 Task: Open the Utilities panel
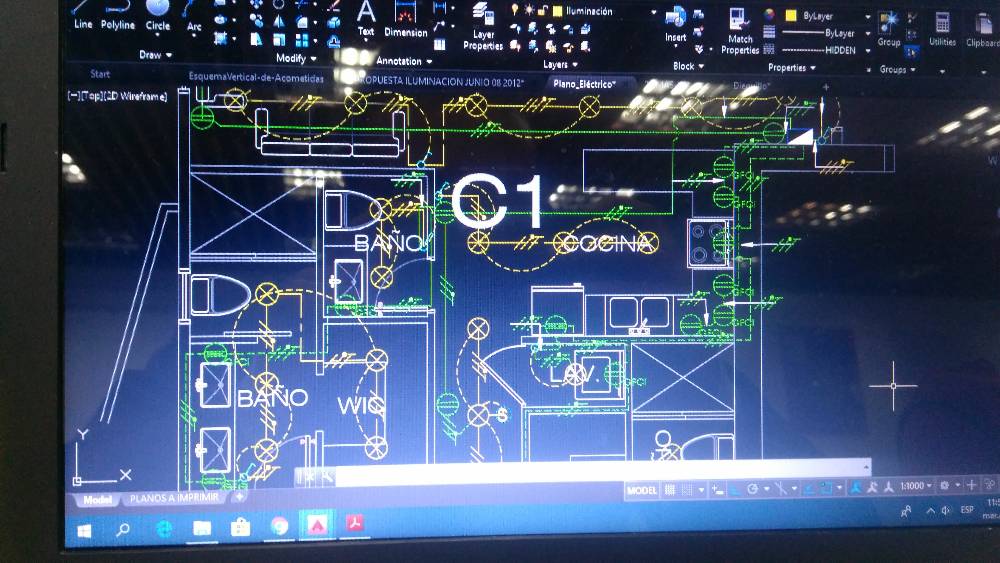click(942, 30)
